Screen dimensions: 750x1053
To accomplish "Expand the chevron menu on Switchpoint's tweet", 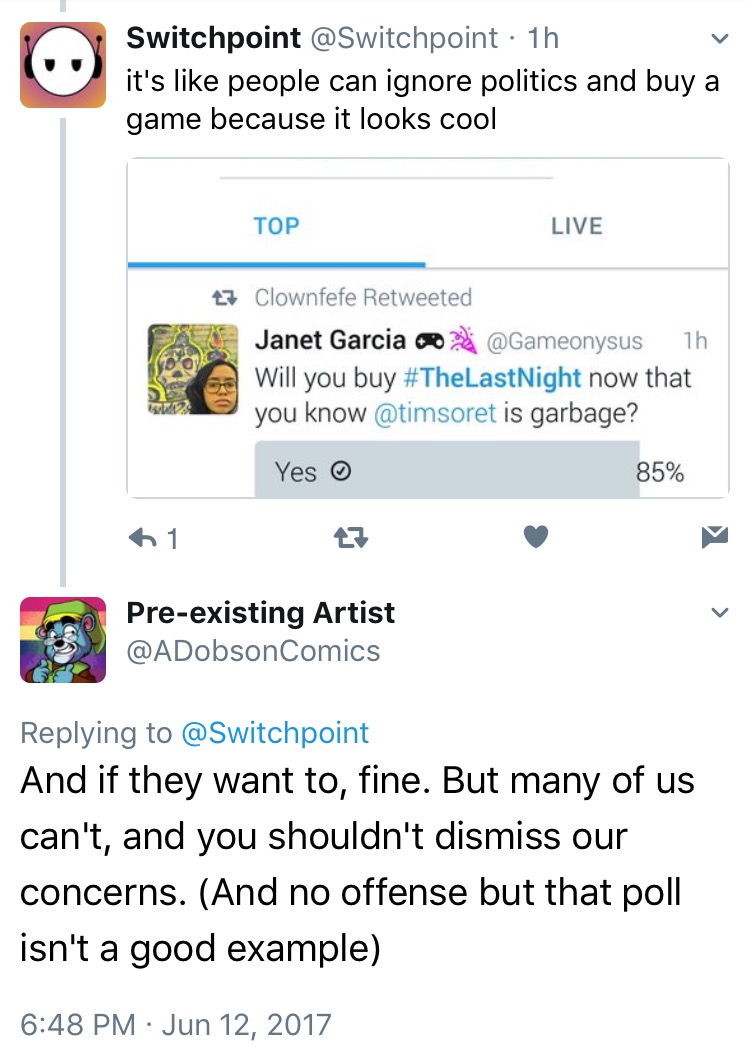I will [719, 39].
